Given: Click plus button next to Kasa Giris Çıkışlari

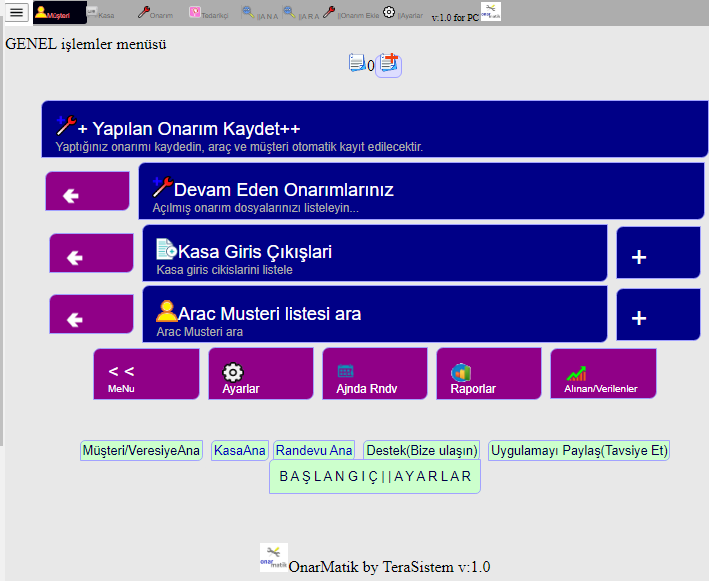Looking at the screenshot, I should (658, 253).
